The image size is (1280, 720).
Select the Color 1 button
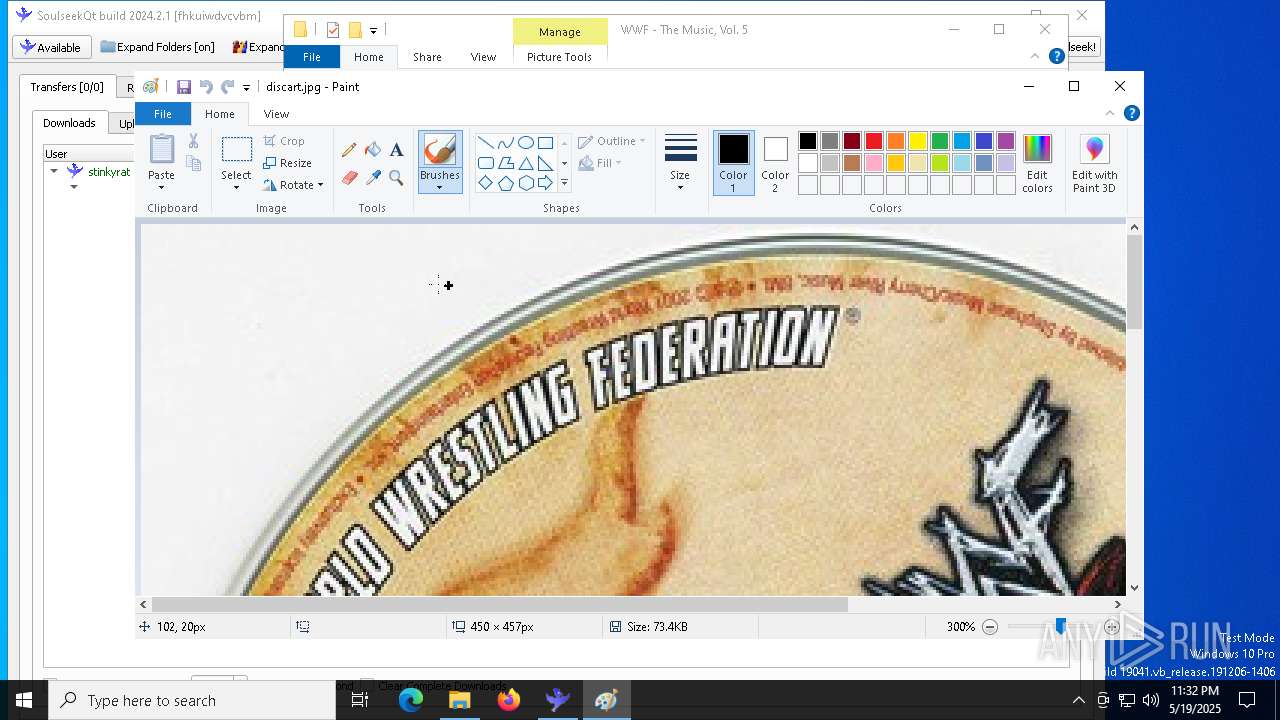(733, 163)
